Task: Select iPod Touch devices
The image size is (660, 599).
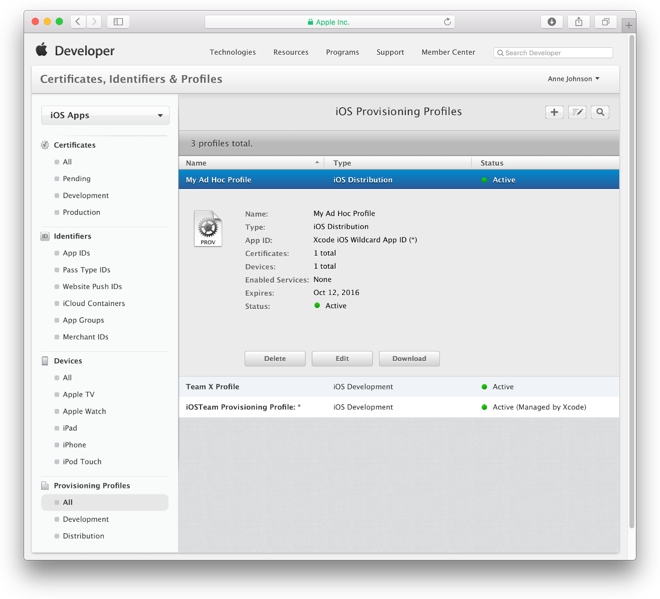Action: (x=82, y=462)
